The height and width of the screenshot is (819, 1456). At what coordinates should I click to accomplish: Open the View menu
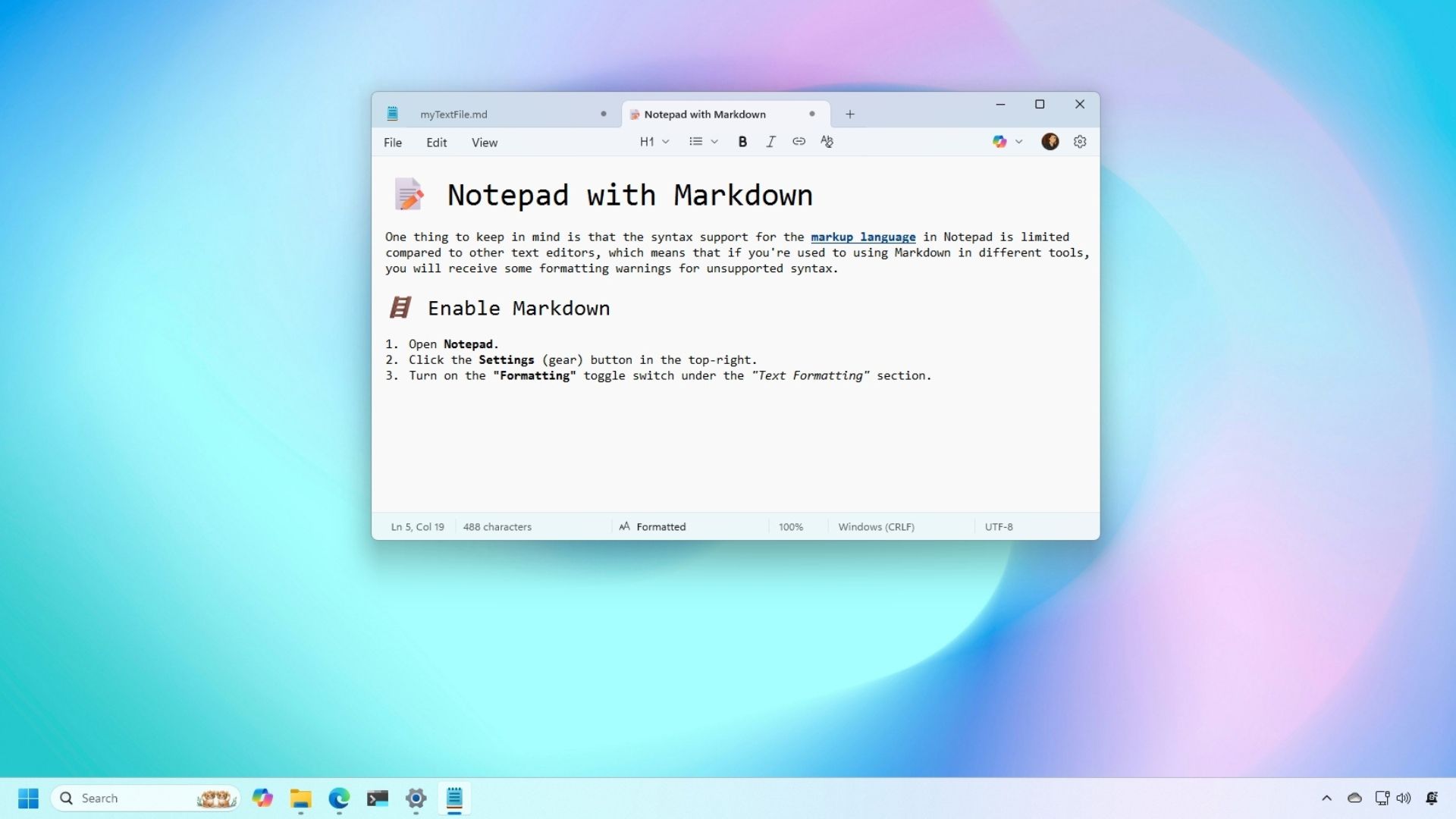485,143
